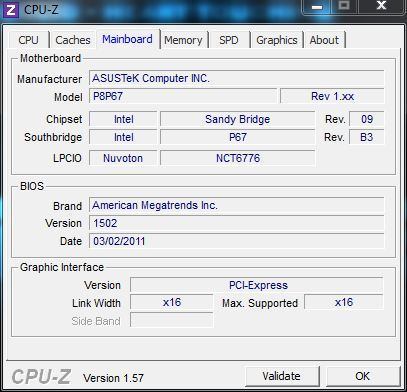Select the ASUSTeK Computer INC. manufacturer field
Screen dimensions: 407x392
tap(237, 79)
